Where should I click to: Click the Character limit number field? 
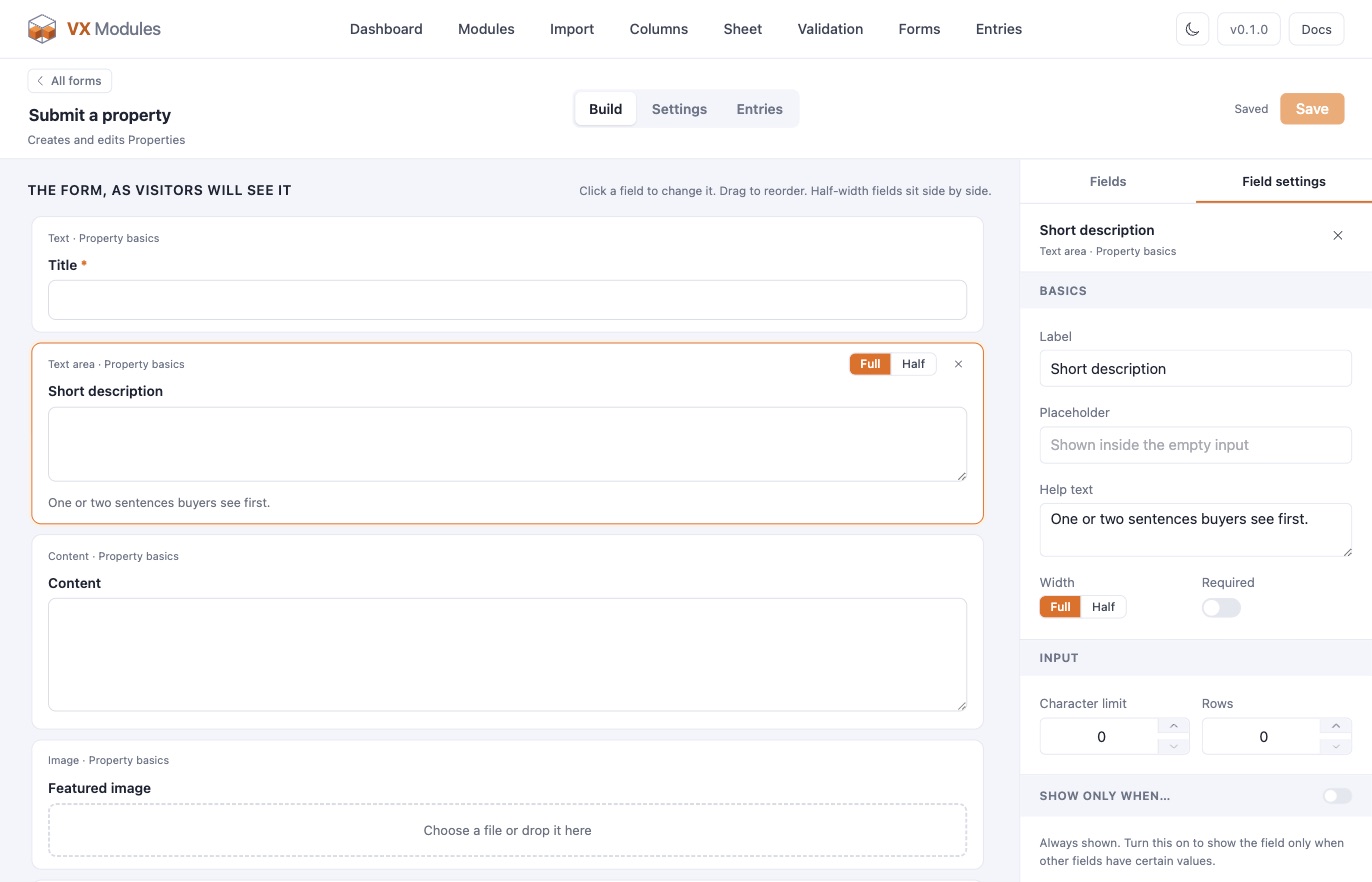pyautogui.click(x=1100, y=736)
